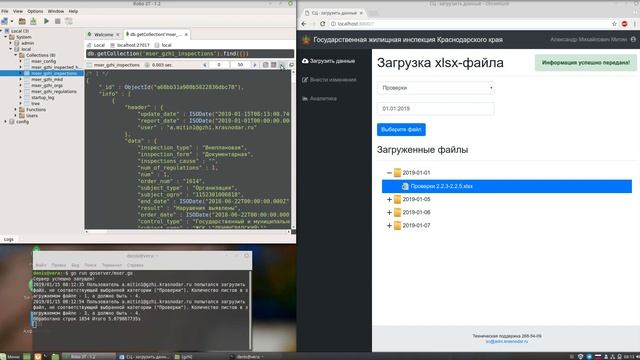Expand the 2019-01-05 folder
This screenshot has width=640, height=360.
point(389,200)
